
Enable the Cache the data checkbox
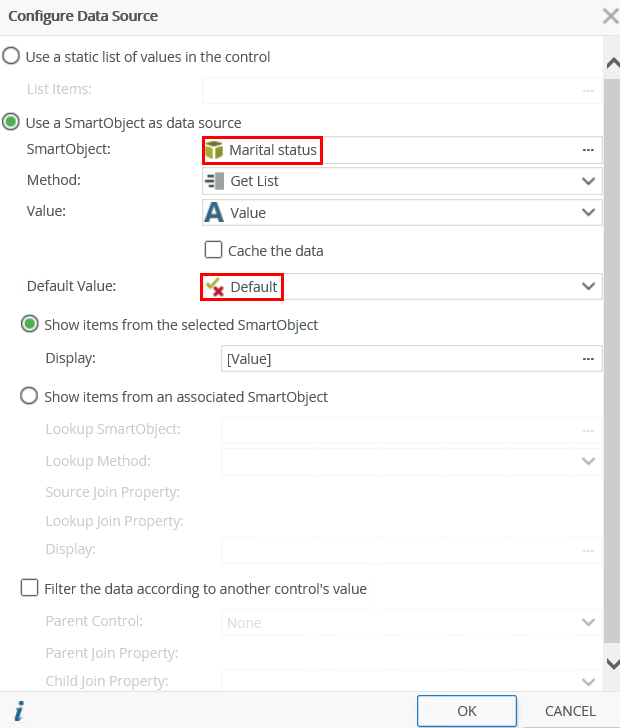click(213, 250)
